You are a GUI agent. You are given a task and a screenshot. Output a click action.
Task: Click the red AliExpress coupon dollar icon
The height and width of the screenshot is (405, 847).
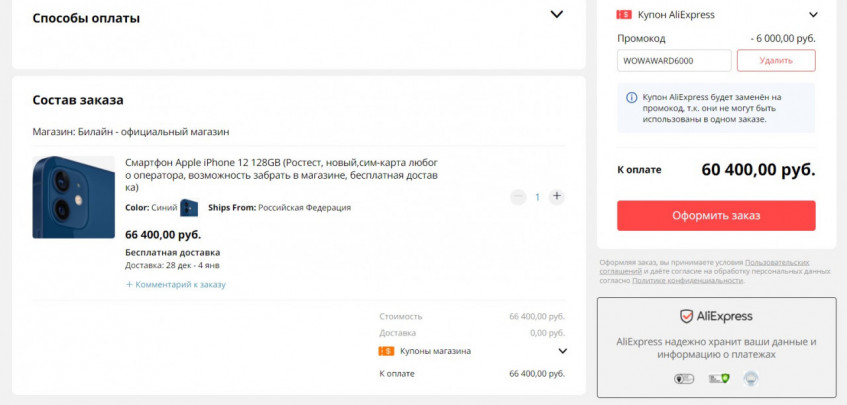click(x=624, y=15)
